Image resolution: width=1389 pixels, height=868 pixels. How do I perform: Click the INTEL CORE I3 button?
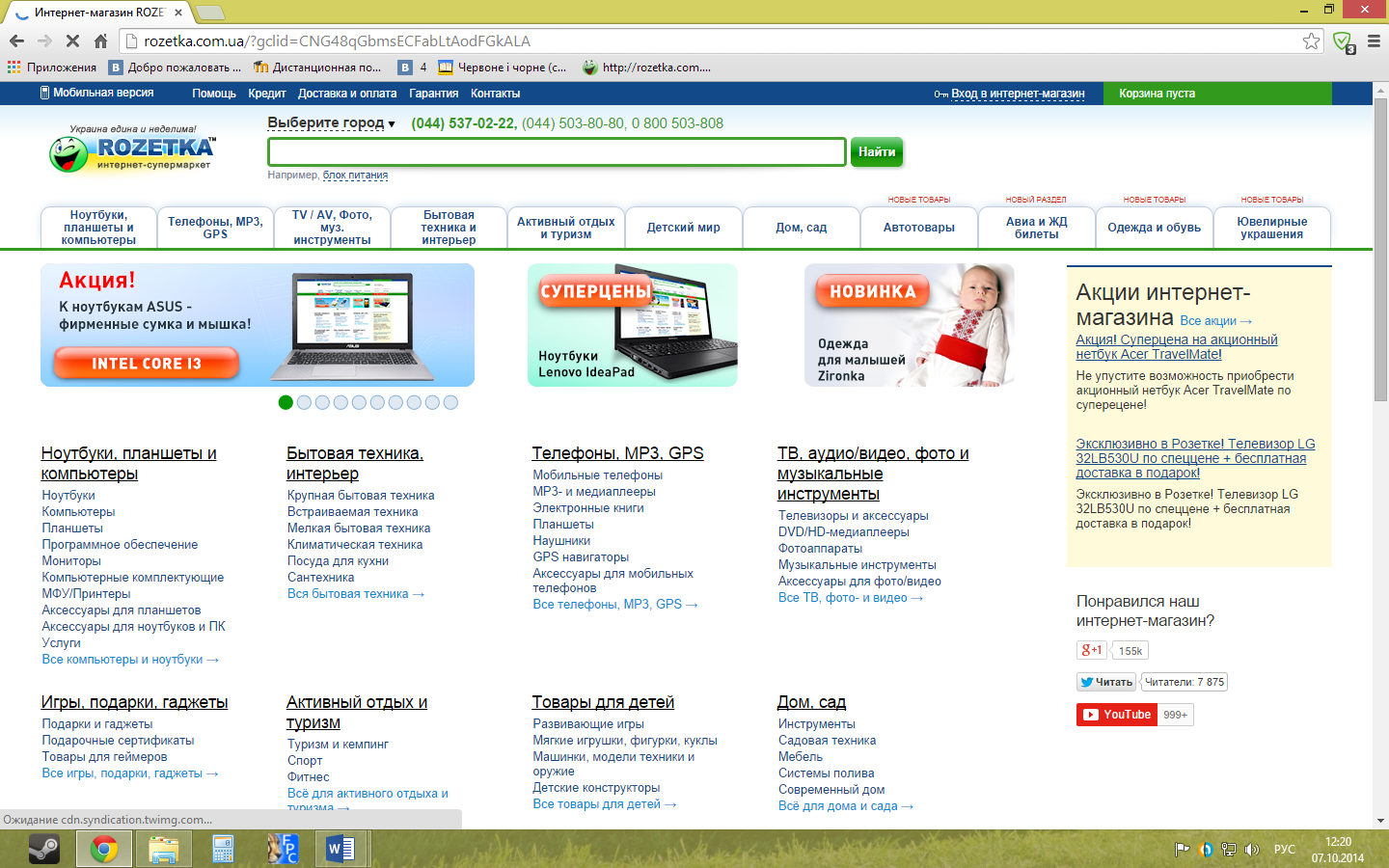point(146,364)
